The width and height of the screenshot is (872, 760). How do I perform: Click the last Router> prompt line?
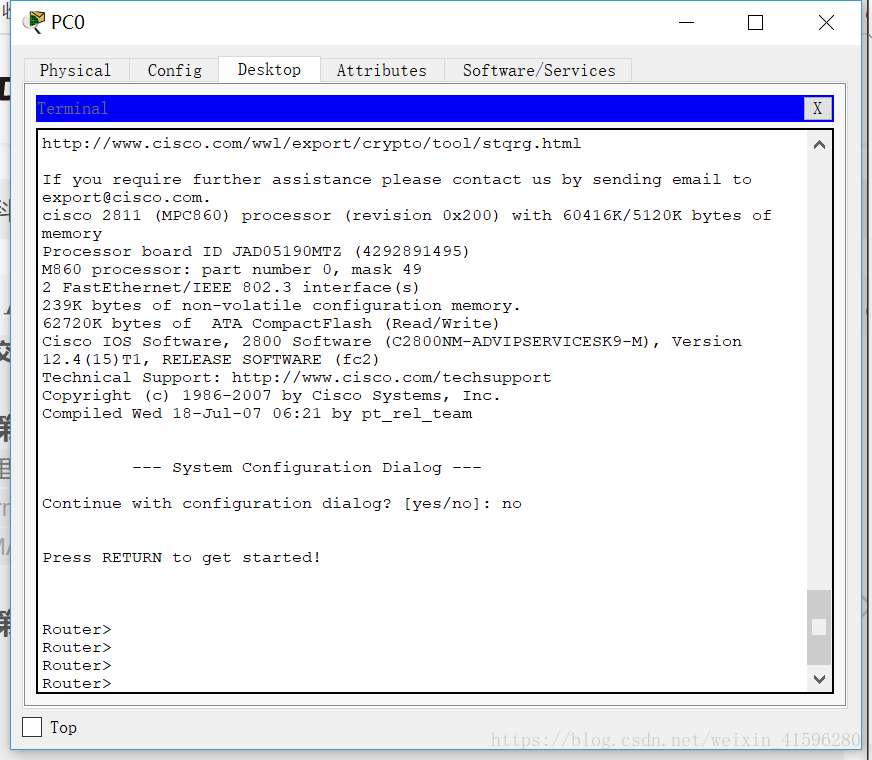coord(77,683)
